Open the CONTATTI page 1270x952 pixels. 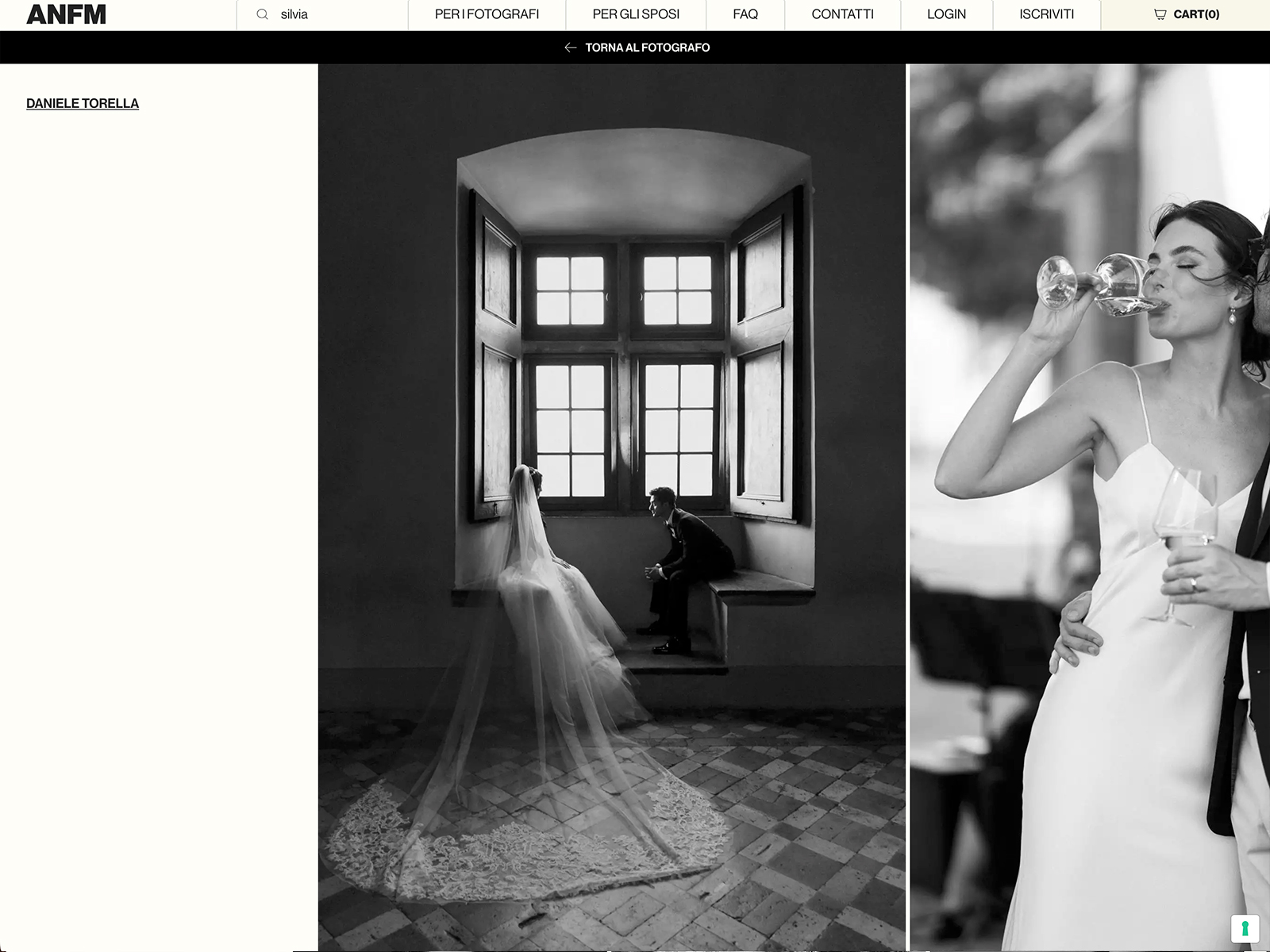842,14
